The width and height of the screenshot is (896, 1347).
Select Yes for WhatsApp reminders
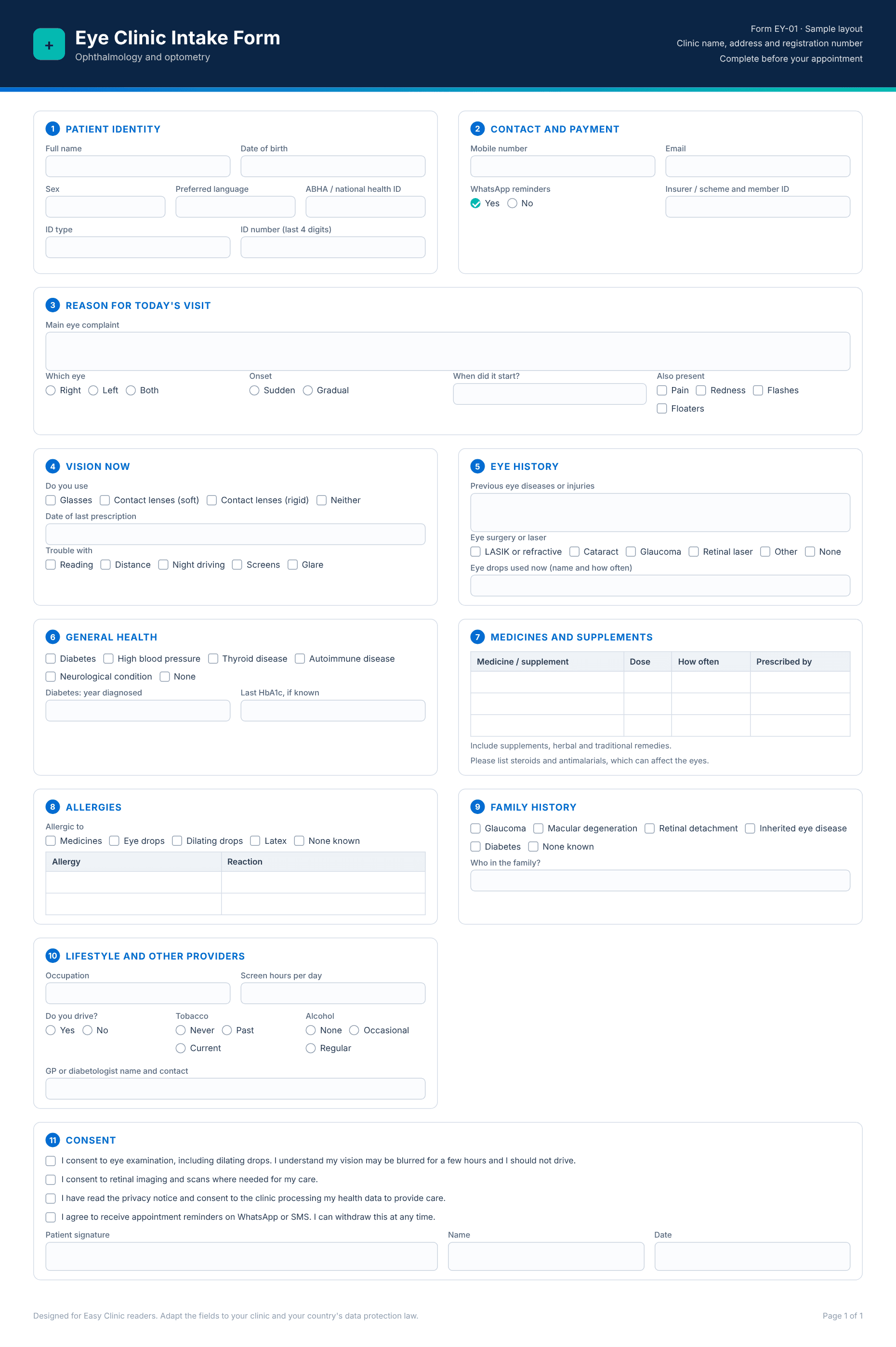(x=475, y=203)
